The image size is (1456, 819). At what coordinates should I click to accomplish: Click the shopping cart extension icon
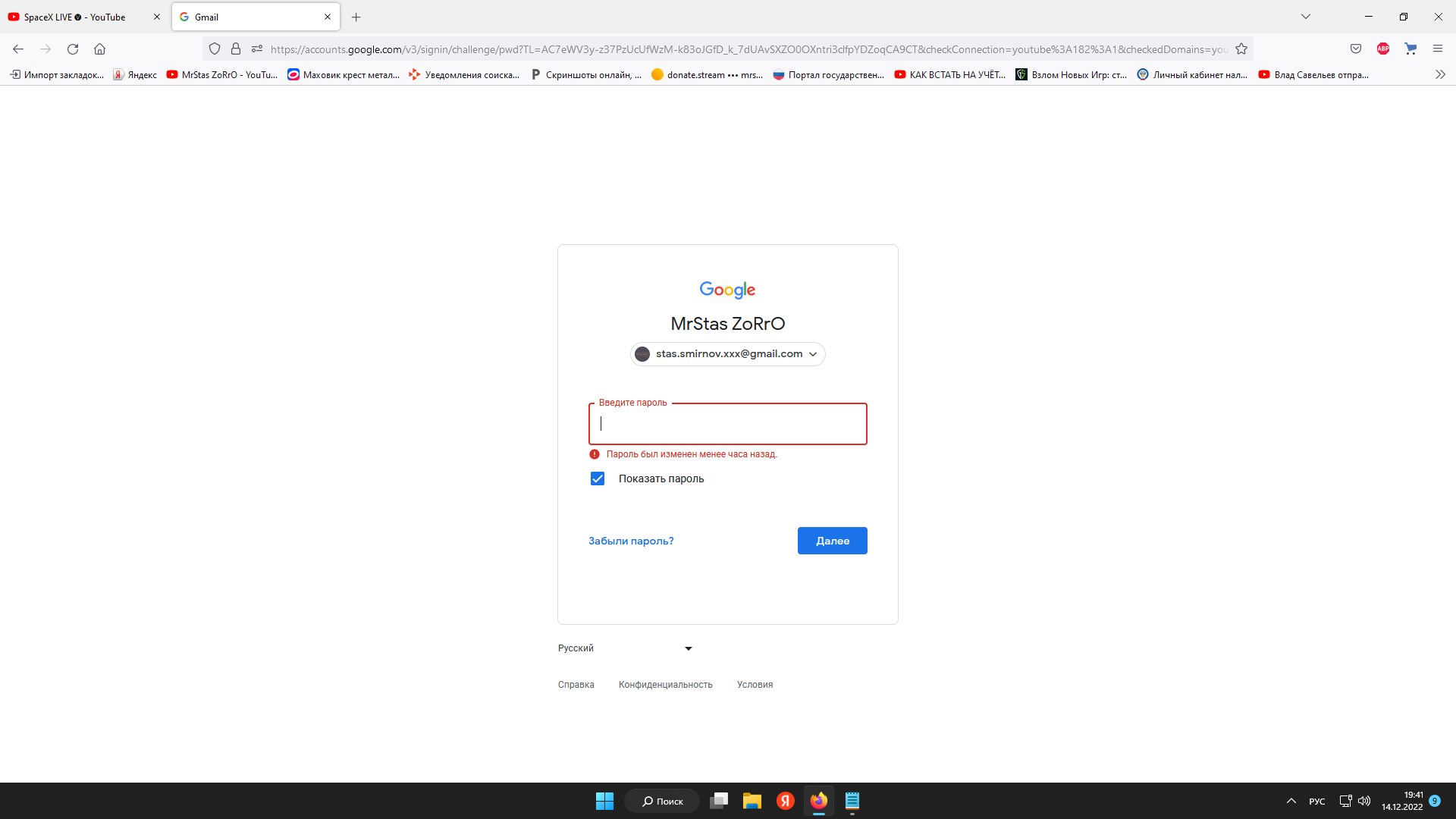[1410, 49]
